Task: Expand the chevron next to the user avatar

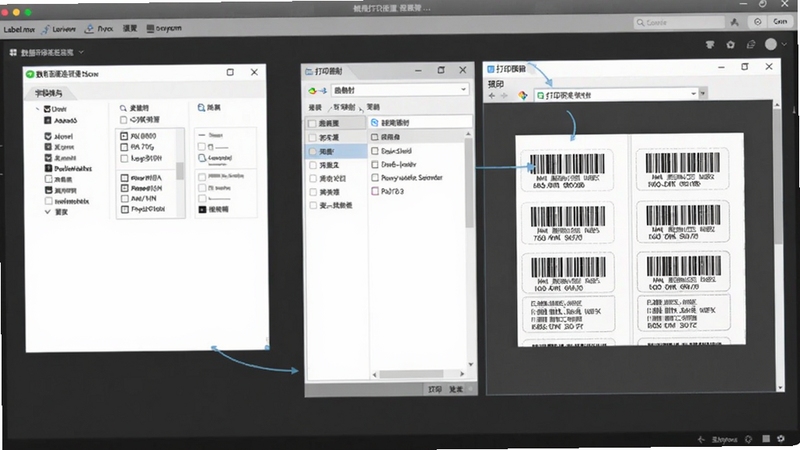Action: pos(784,44)
